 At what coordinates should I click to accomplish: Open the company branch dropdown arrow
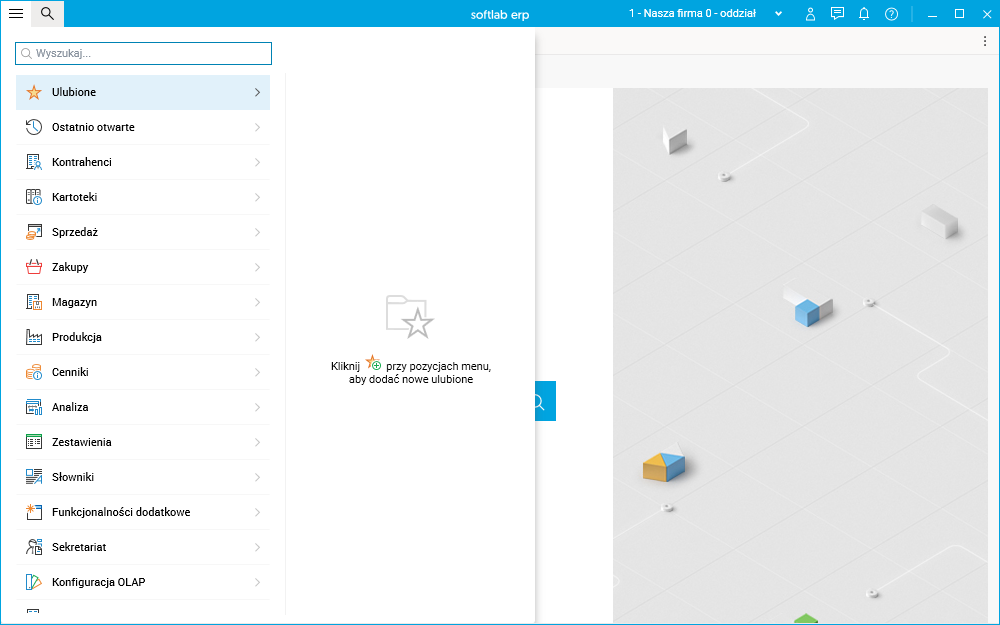coord(778,13)
